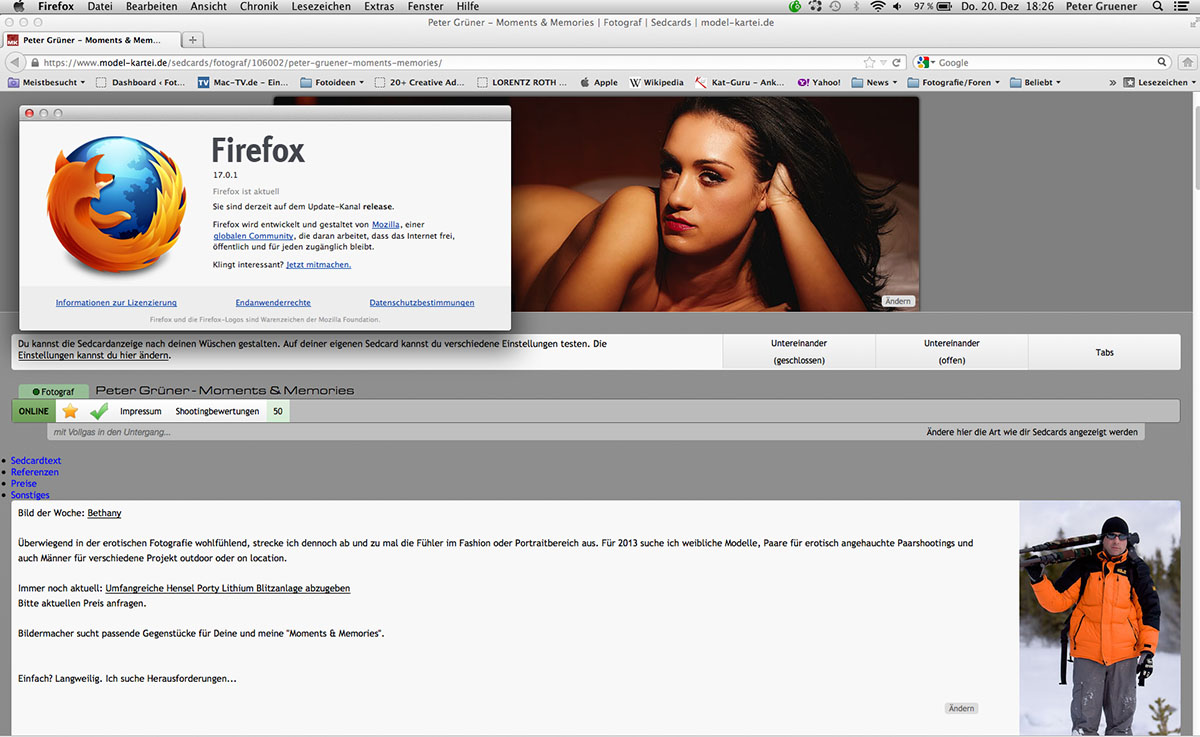This screenshot has width=1200, height=737.
Task: Expand the Fotografie/Foren bookmarks folder
Action: click(954, 82)
